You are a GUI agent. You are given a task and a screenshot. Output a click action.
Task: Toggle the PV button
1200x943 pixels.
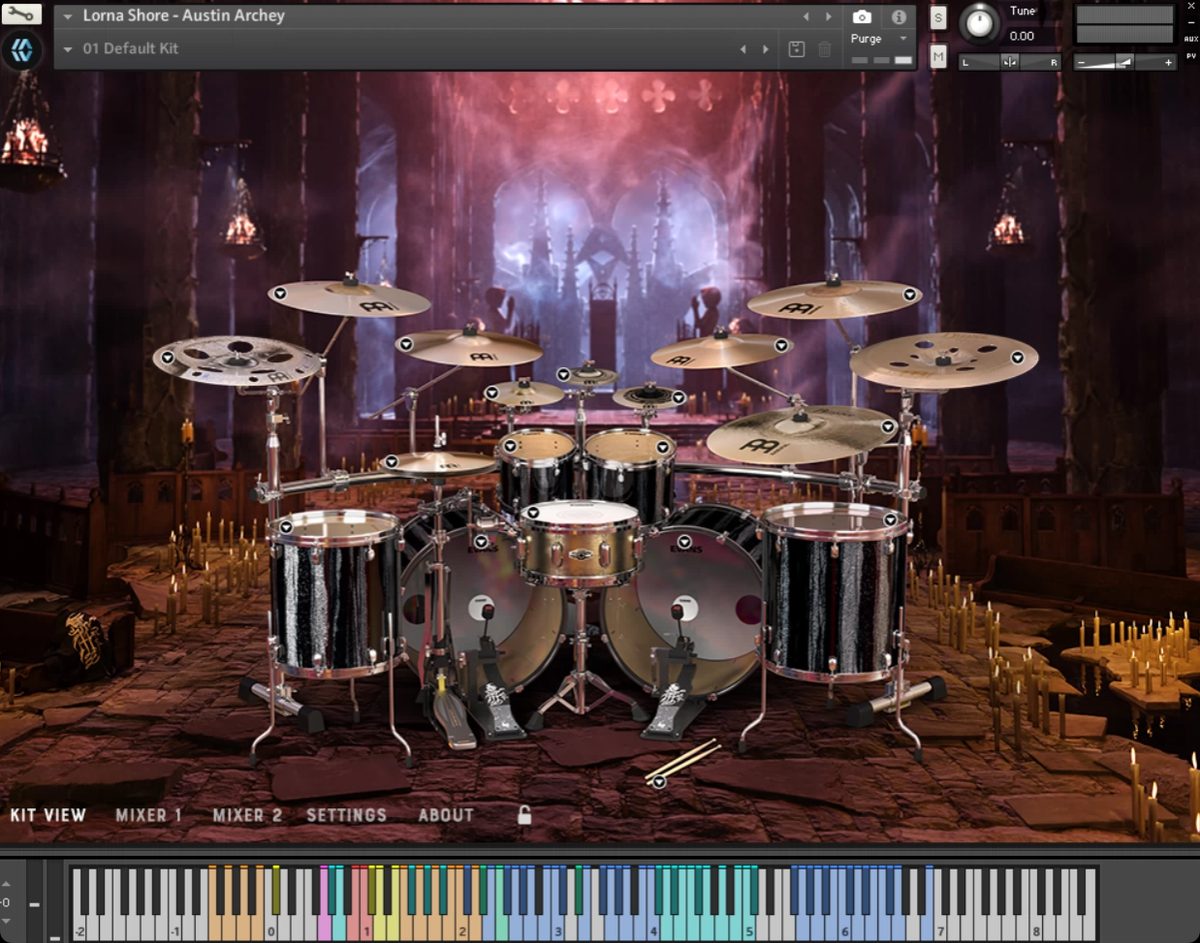coord(1190,57)
